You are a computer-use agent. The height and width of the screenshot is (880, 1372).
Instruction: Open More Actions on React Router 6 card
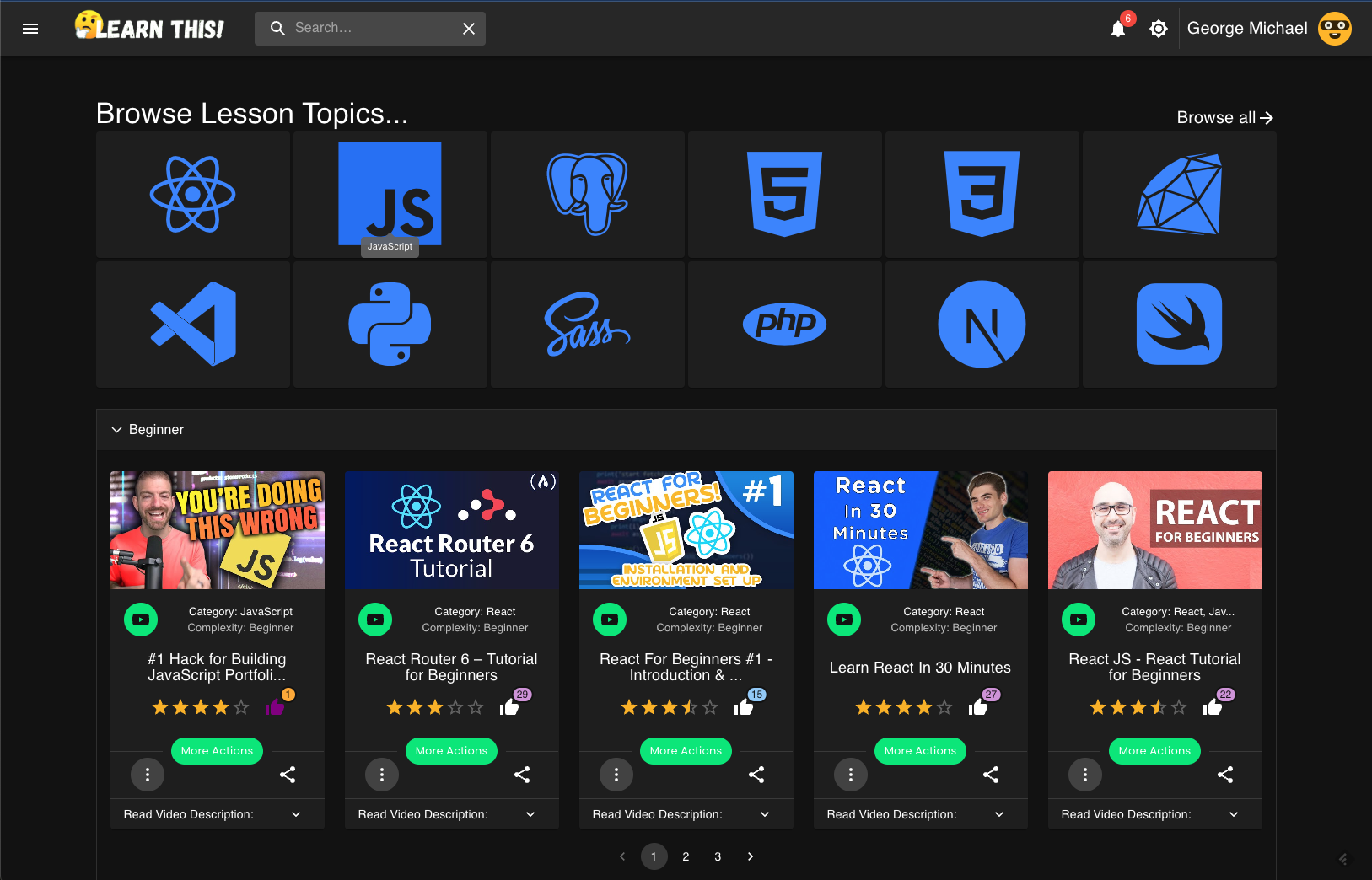451,751
